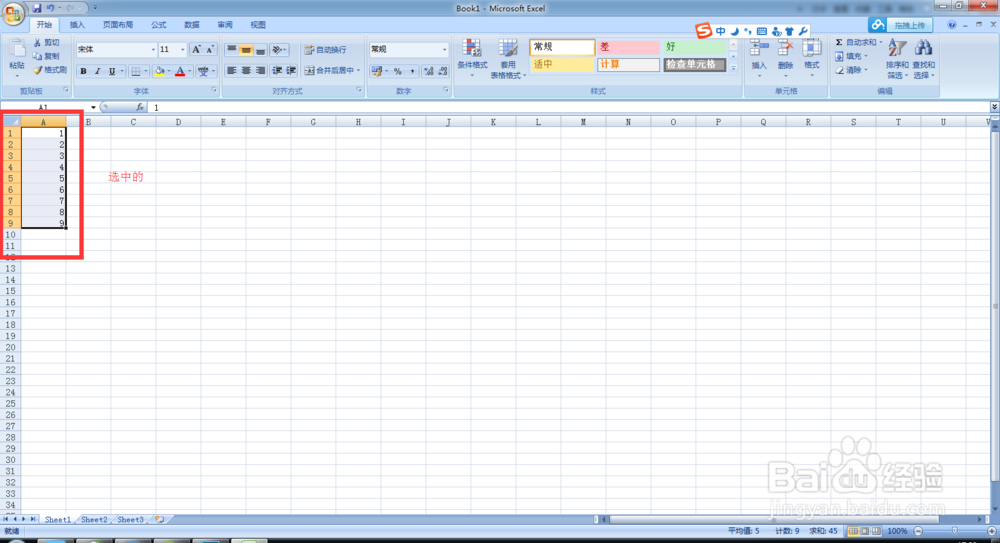
Task: Align cell text to the left
Action: point(232,71)
